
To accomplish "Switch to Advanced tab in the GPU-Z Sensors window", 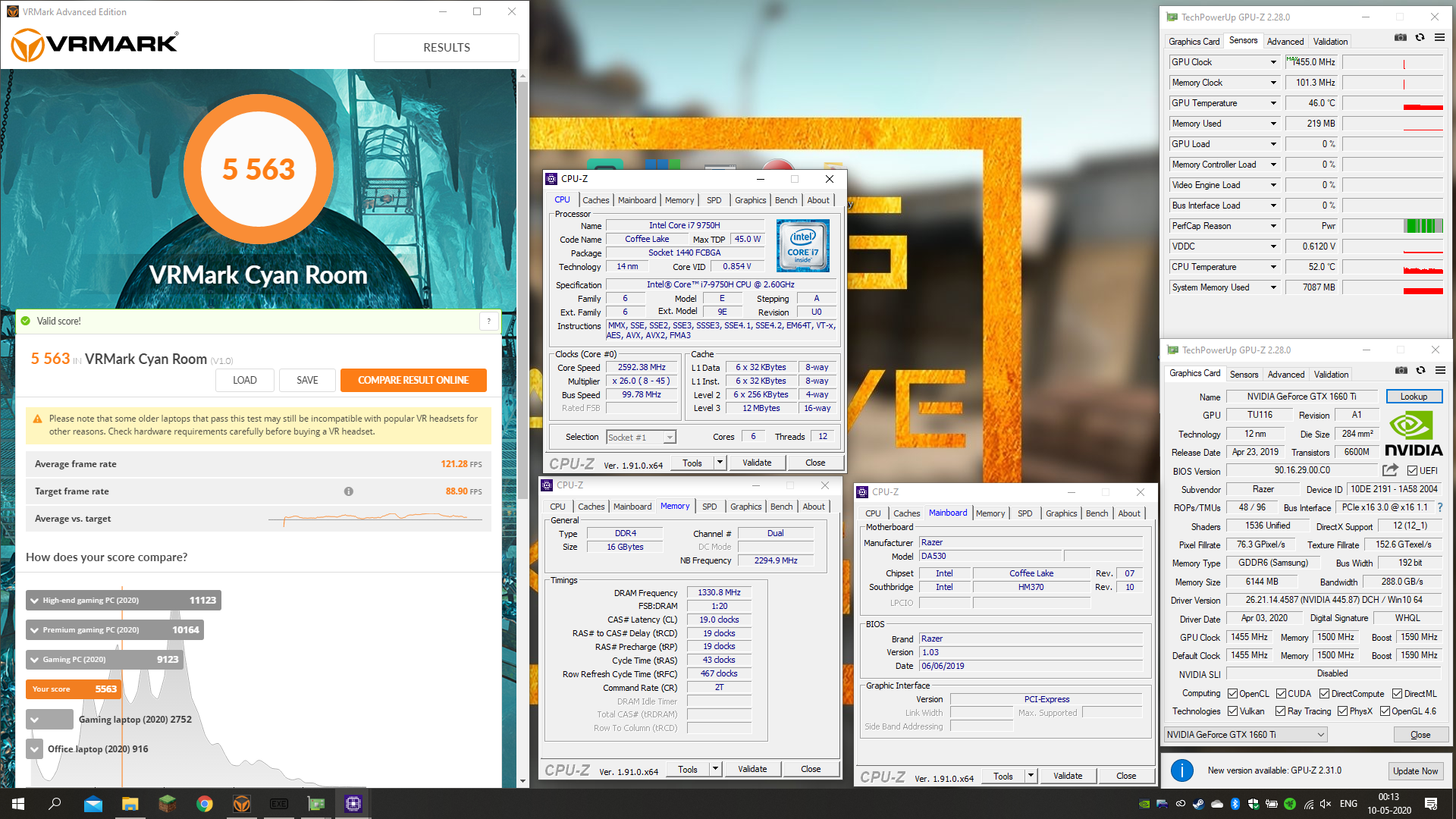I will [1286, 42].
